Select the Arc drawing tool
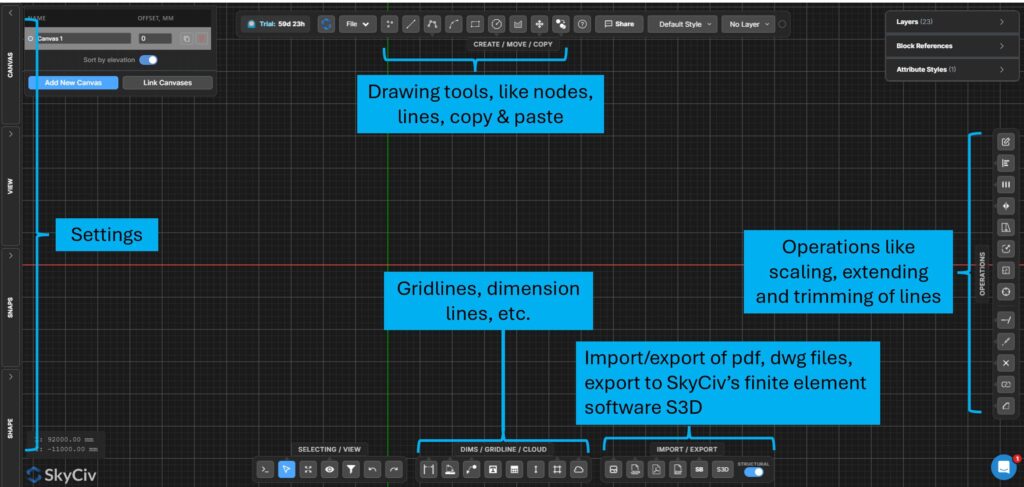This screenshot has height=487, width=1024. 454,24
